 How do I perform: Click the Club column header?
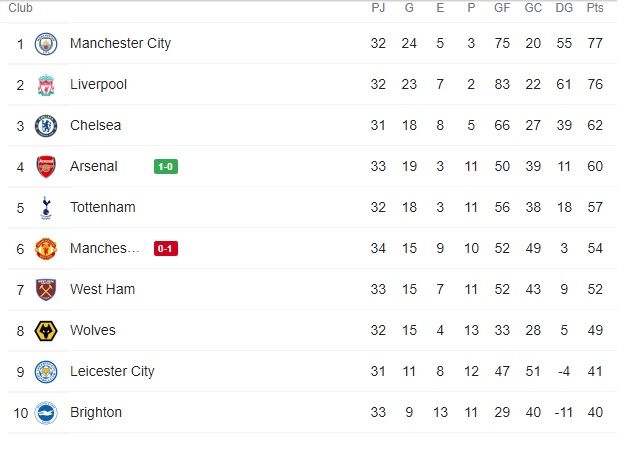(x=20, y=8)
